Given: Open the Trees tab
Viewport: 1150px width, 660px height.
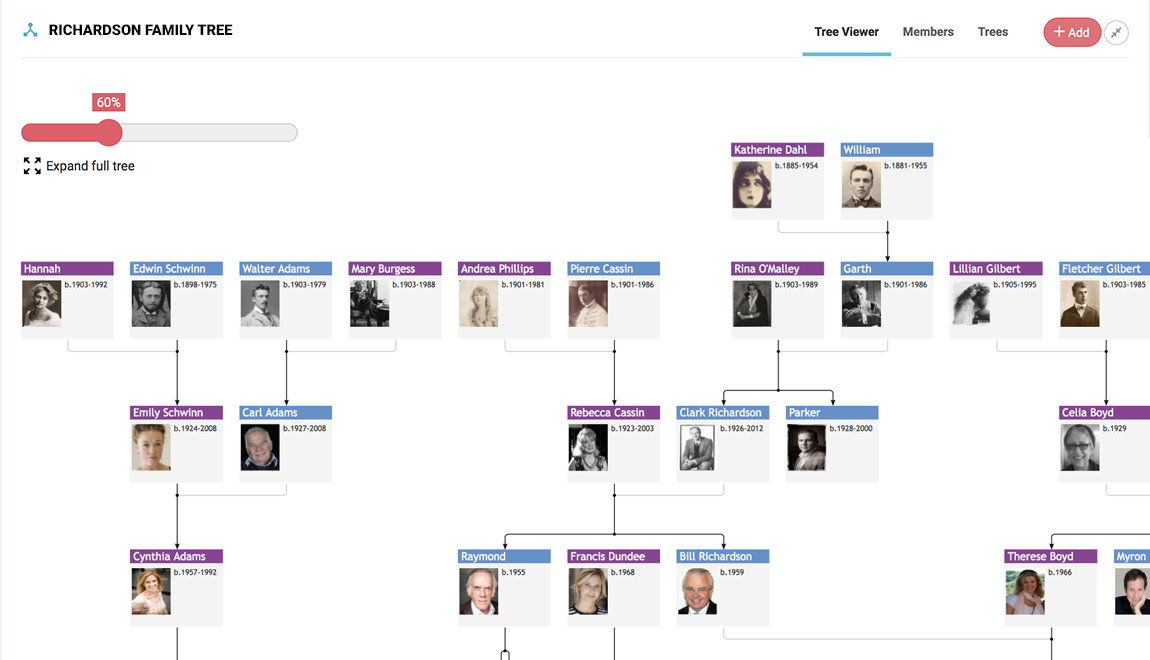Looking at the screenshot, I should (993, 32).
